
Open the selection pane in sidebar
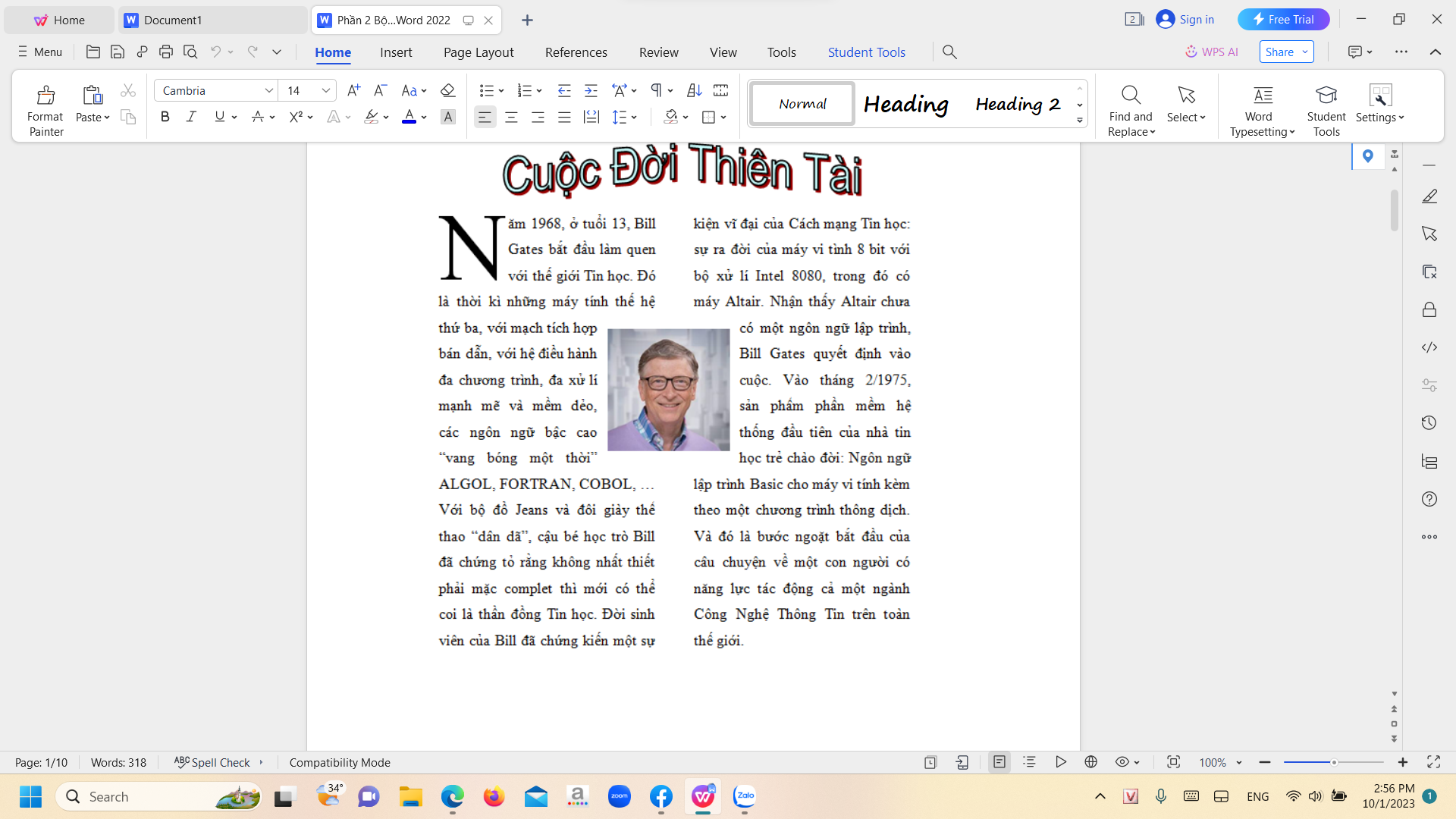click(x=1429, y=234)
